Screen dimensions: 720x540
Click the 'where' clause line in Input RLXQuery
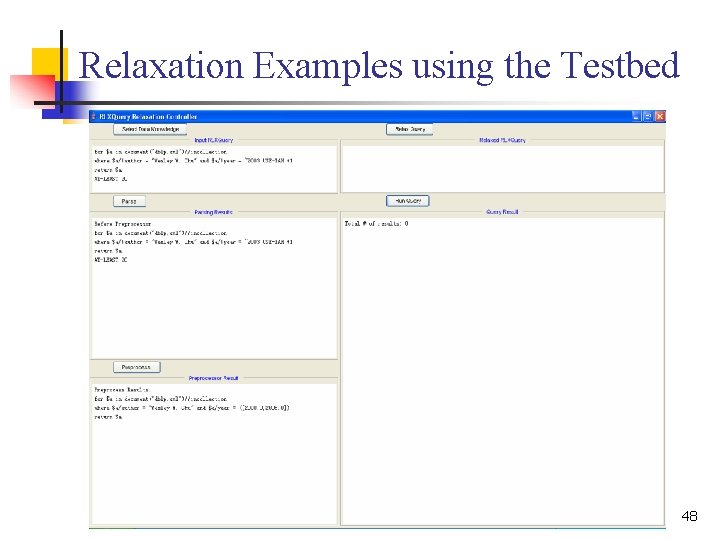(x=193, y=161)
